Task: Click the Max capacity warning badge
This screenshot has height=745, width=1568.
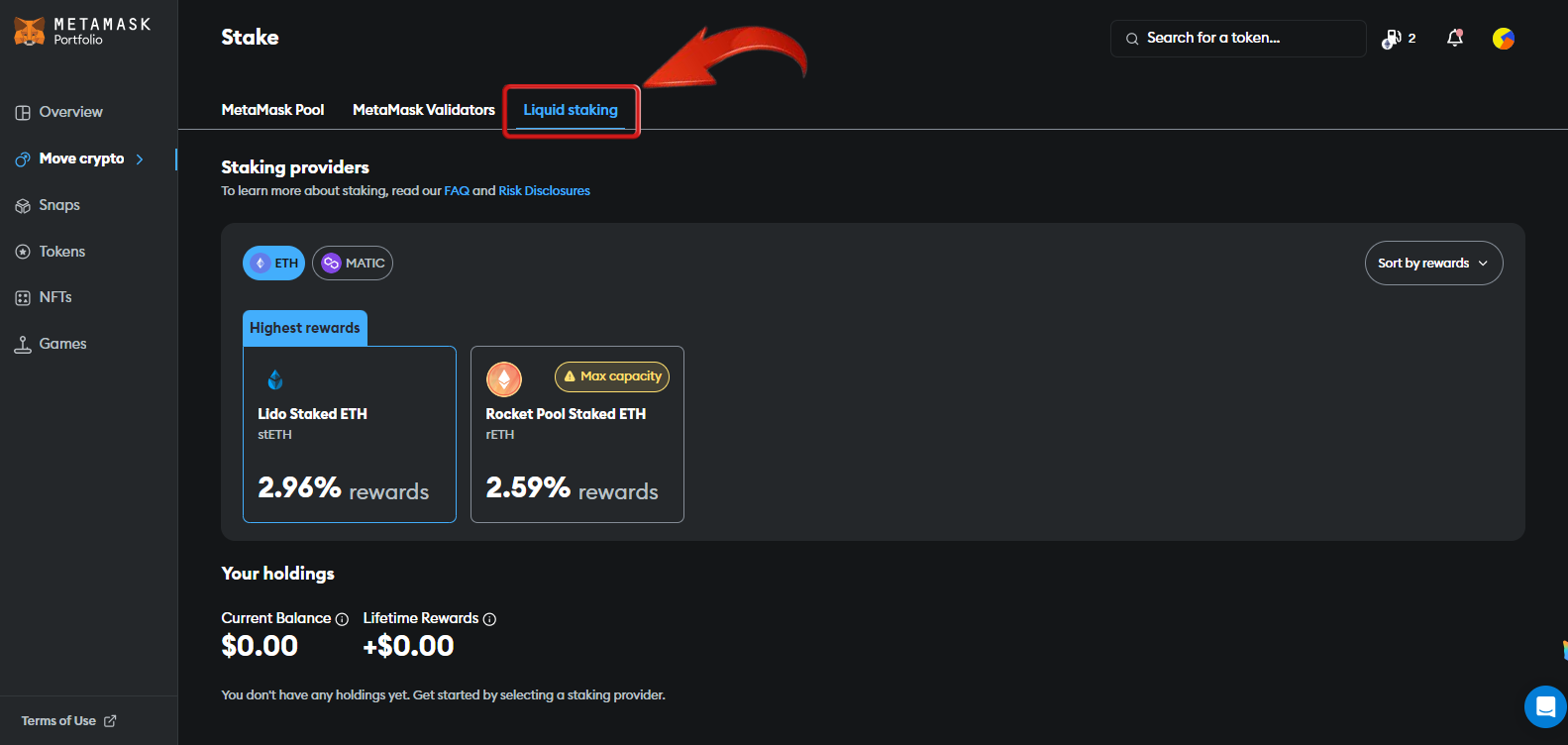Action: [612, 376]
